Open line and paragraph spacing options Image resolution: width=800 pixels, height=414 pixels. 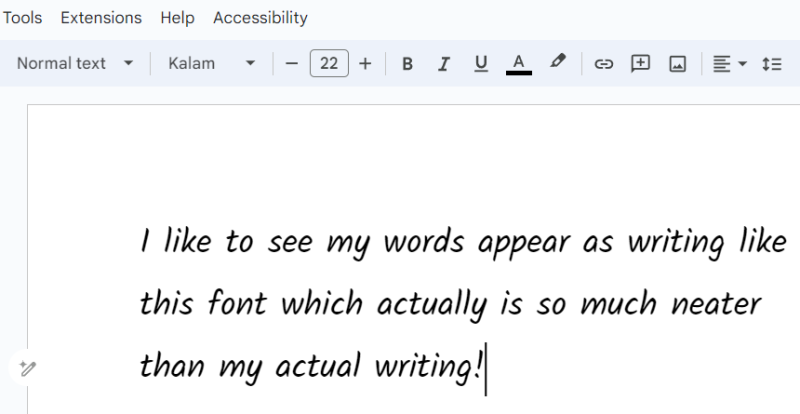(772, 64)
